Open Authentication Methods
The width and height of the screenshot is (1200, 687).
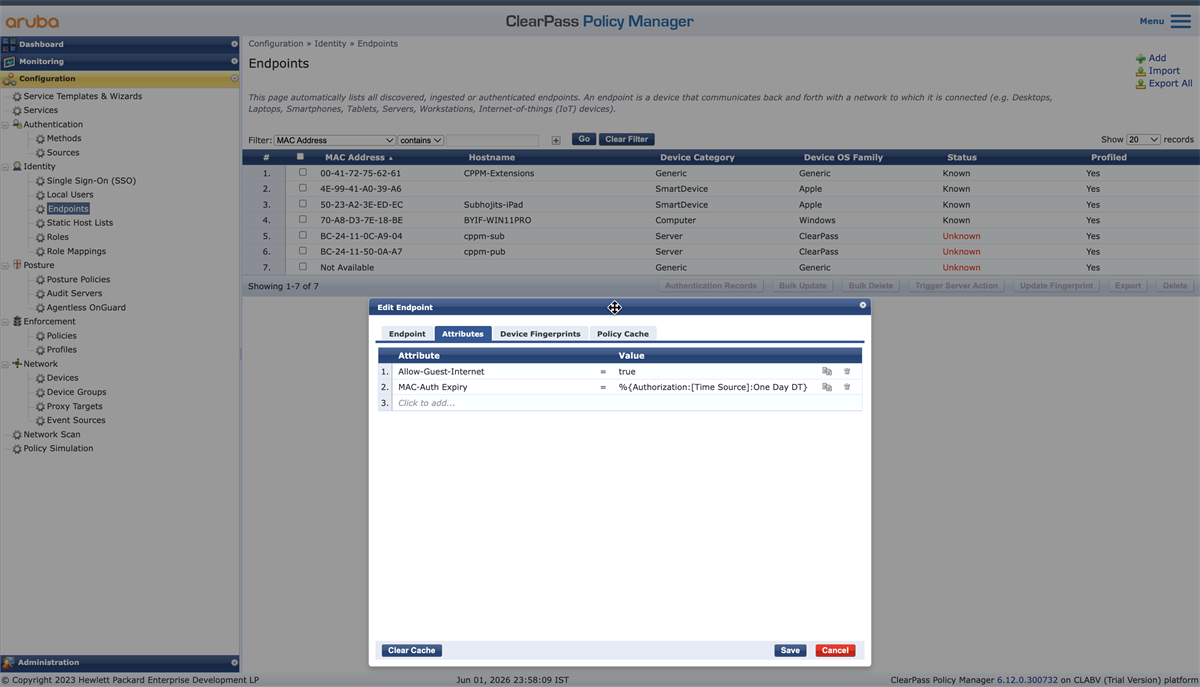click(x=64, y=138)
